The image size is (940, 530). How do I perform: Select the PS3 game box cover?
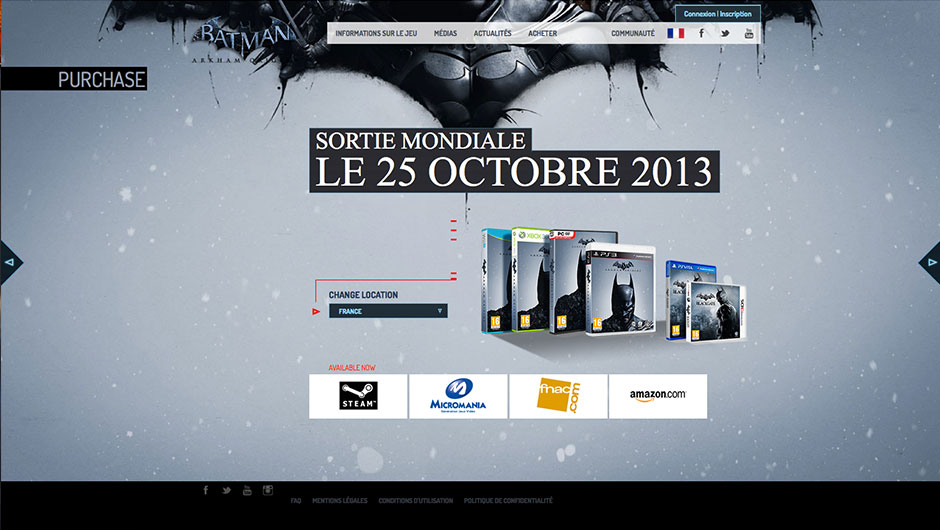620,290
